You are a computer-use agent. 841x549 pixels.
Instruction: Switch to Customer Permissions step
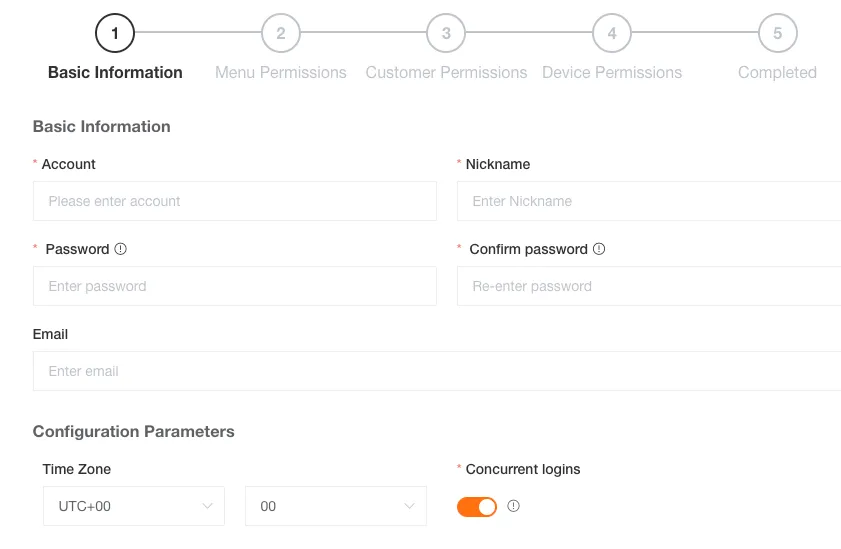click(x=446, y=72)
